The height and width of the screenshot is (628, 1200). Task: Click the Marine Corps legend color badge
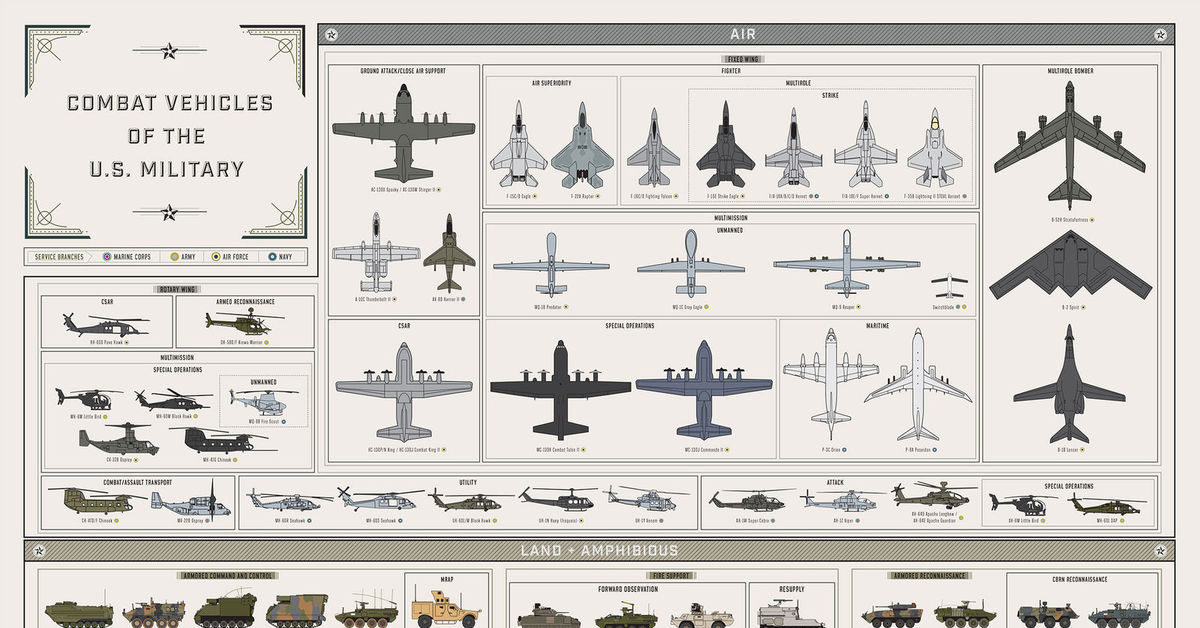point(109,256)
